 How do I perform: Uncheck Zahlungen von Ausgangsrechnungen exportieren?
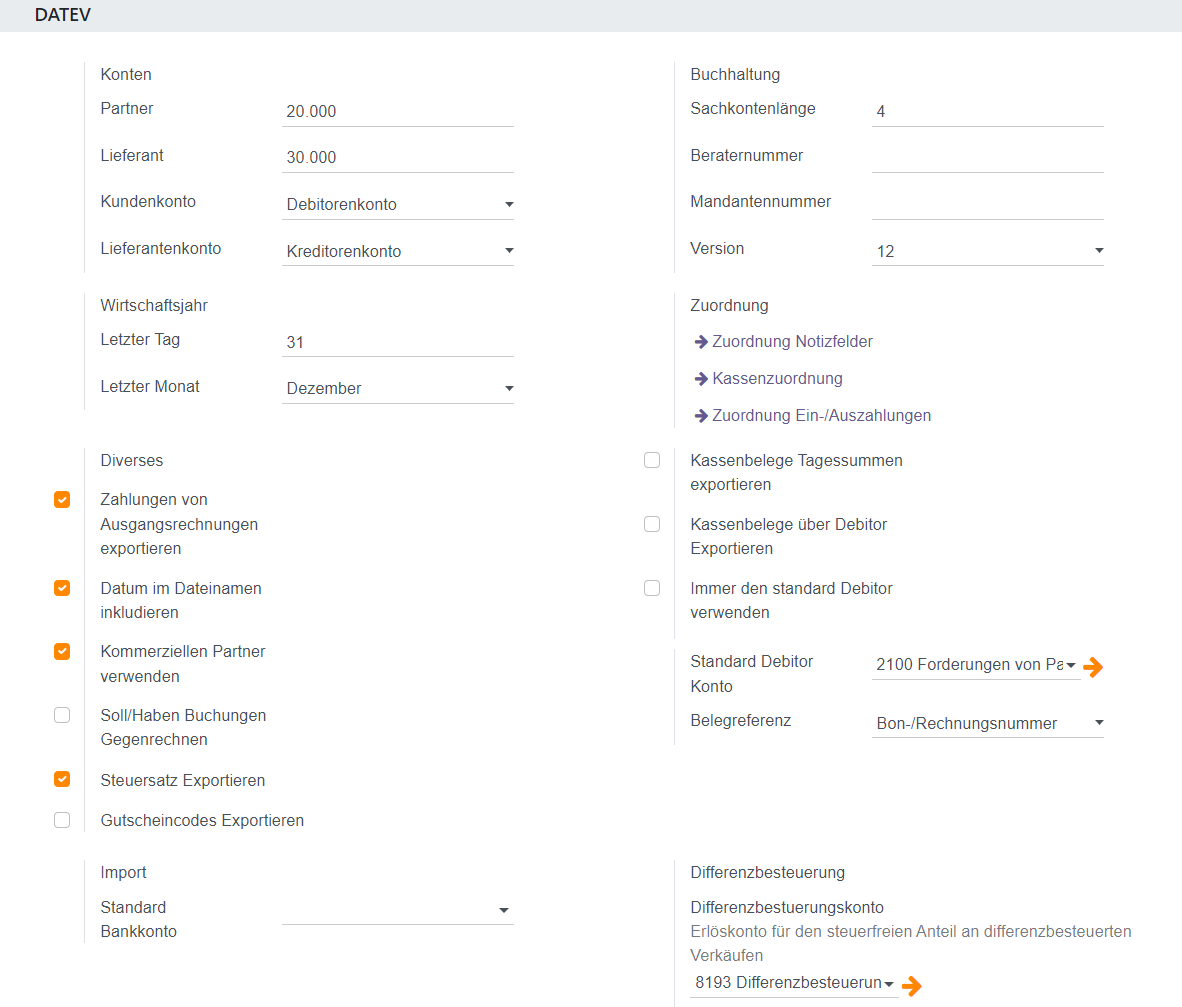point(62,500)
